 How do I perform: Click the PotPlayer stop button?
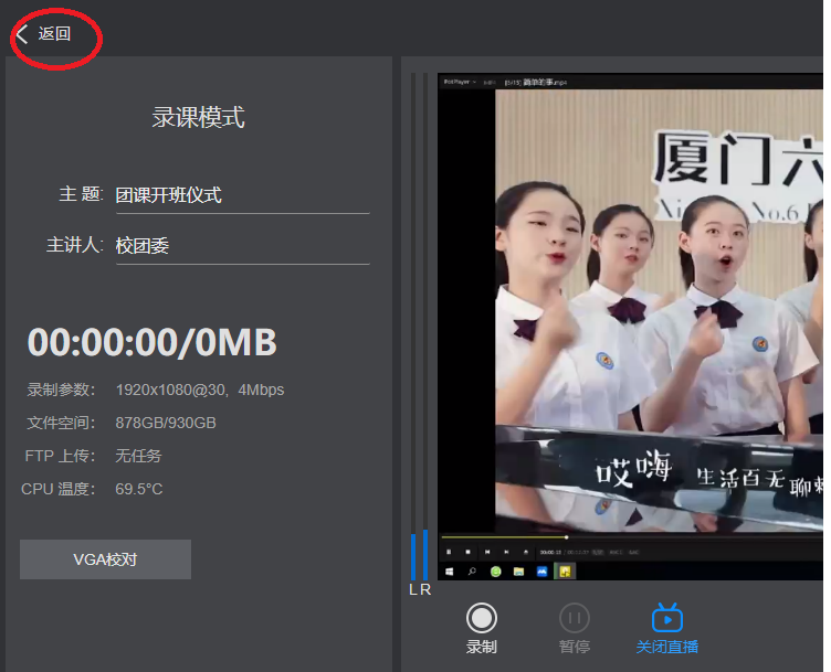[x=468, y=551]
